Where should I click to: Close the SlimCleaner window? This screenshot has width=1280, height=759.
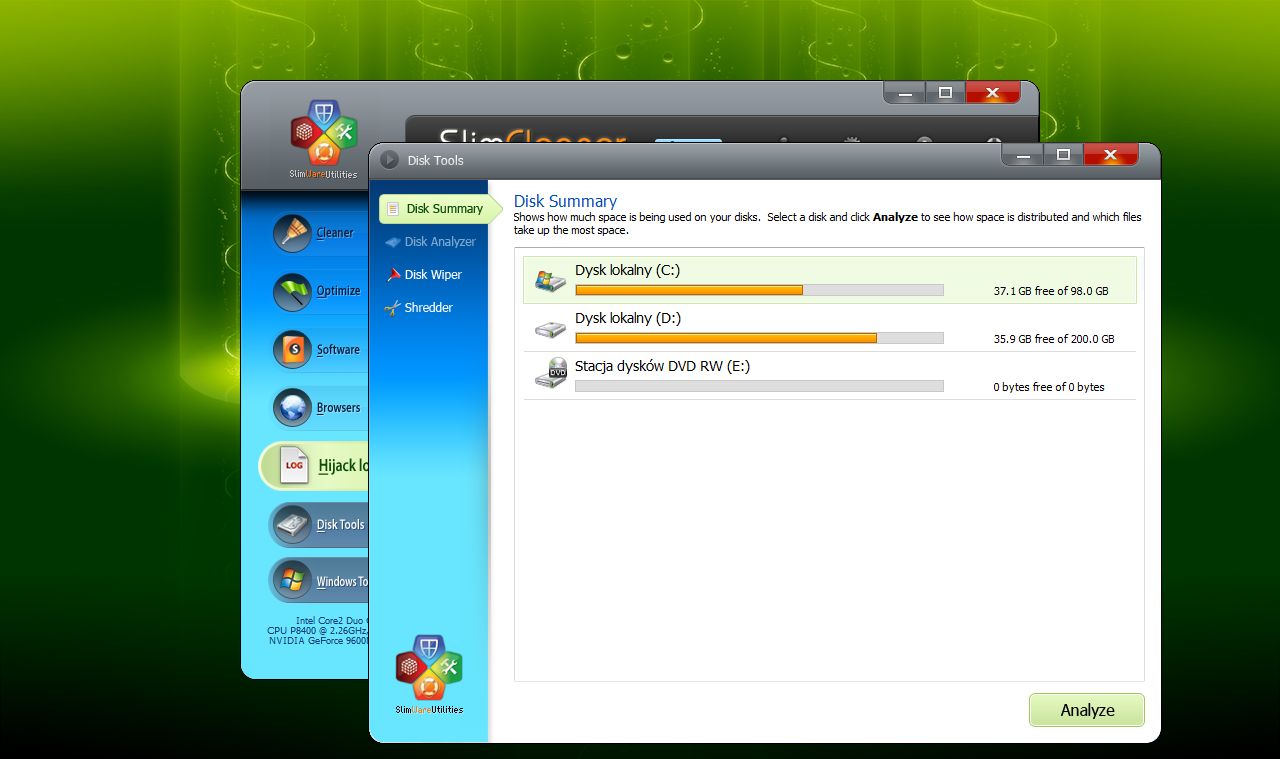pos(992,93)
